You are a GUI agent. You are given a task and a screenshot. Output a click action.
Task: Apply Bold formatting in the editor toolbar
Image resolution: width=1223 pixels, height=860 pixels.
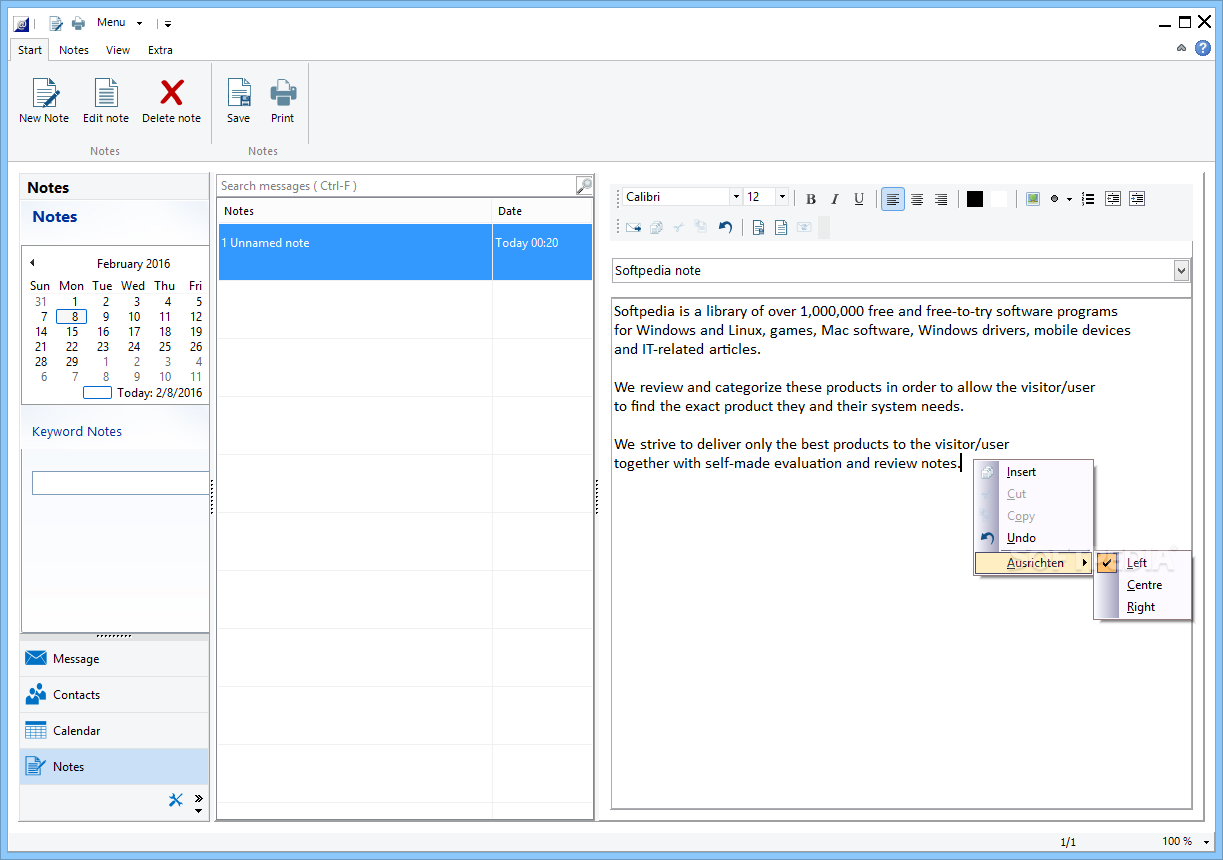[811, 199]
